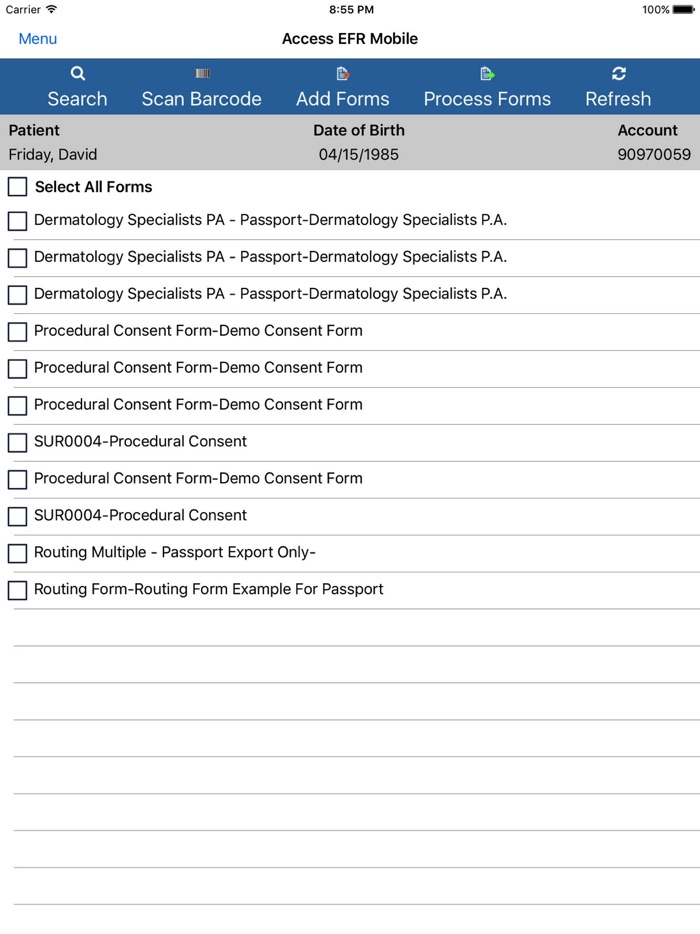Image resolution: width=700 pixels, height=934 pixels.
Task: Tap the Scan Barcode icon
Action: pyautogui.click(x=201, y=72)
